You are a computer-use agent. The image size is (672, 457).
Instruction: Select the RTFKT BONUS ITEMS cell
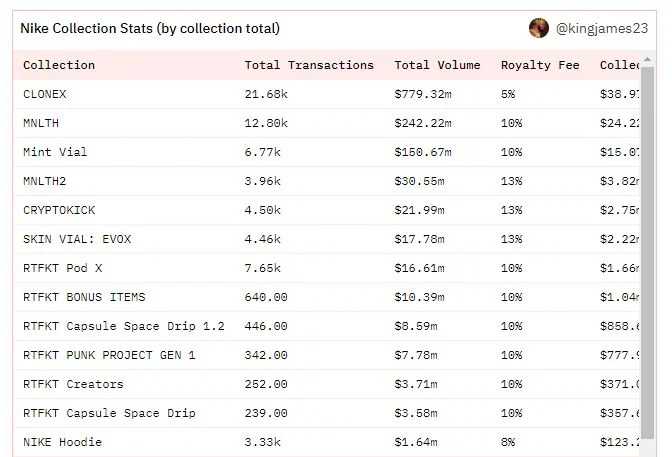click(84, 297)
